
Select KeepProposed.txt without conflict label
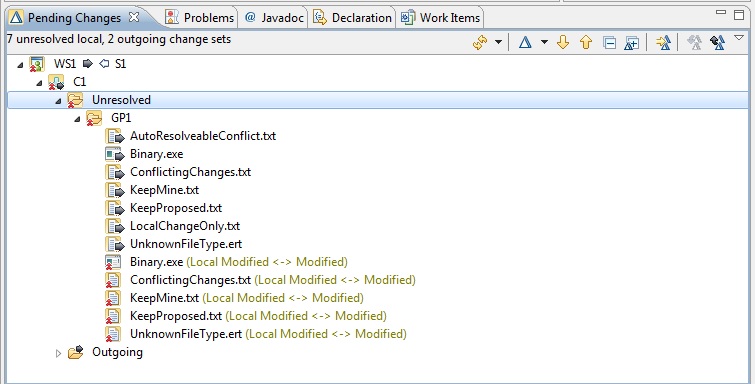(176, 208)
